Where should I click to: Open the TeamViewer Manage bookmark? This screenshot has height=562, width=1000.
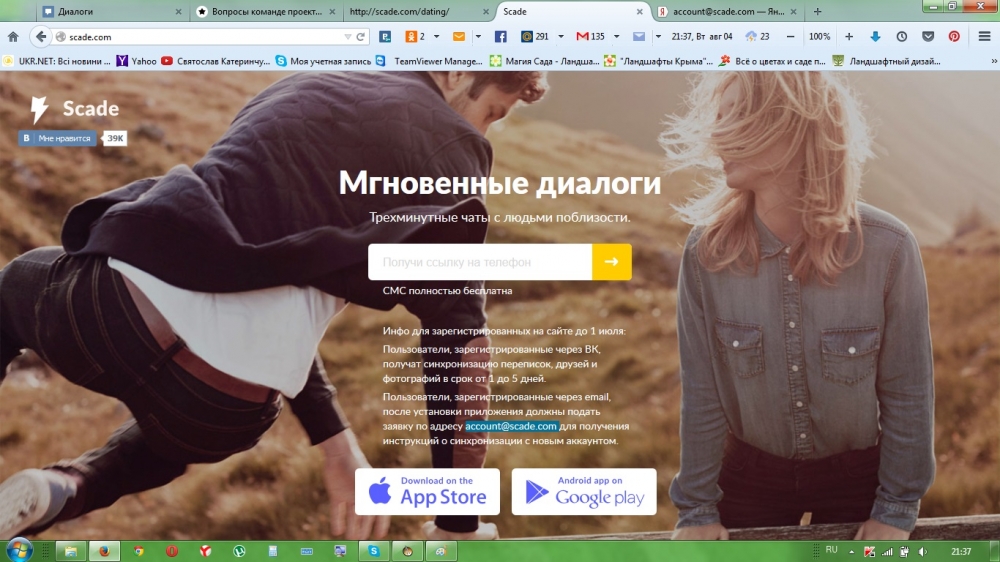pyautogui.click(x=429, y=61)
